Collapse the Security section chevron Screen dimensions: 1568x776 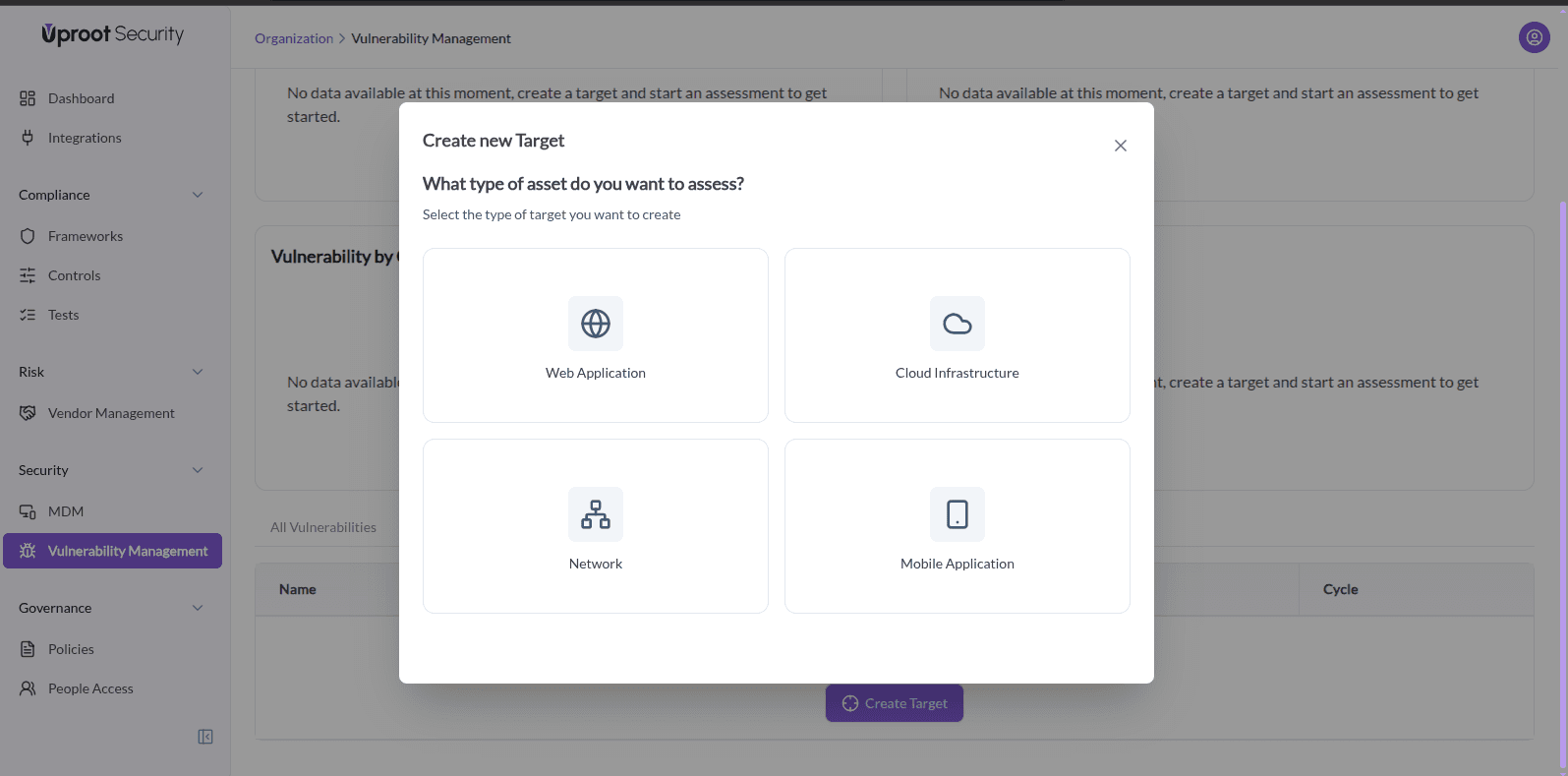coord(198,470)
